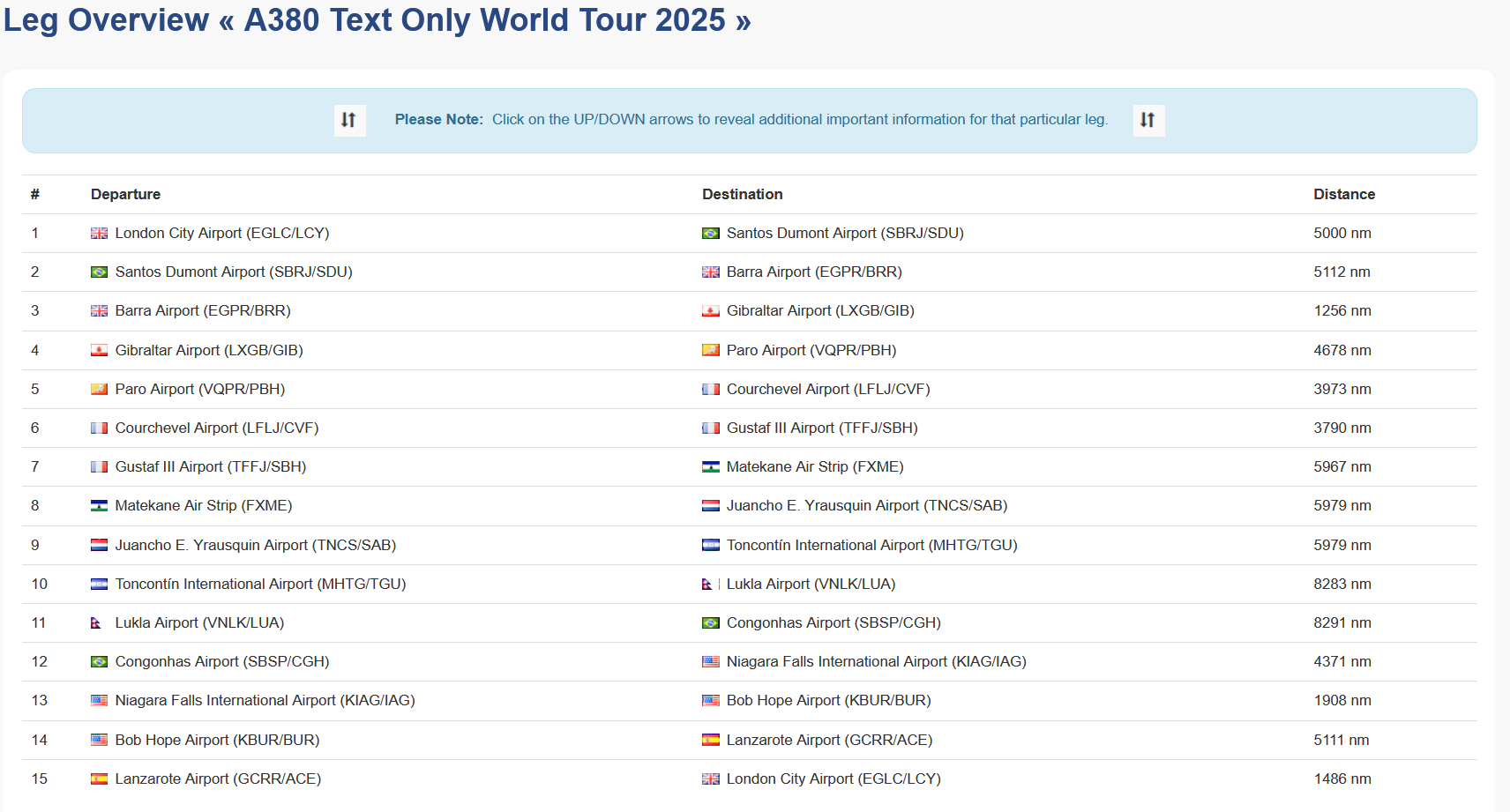Click Bhutan flag beside Paro Airport departure in leg 5
Viewport: 1510px width, 812px height.
tap(100, 390)
